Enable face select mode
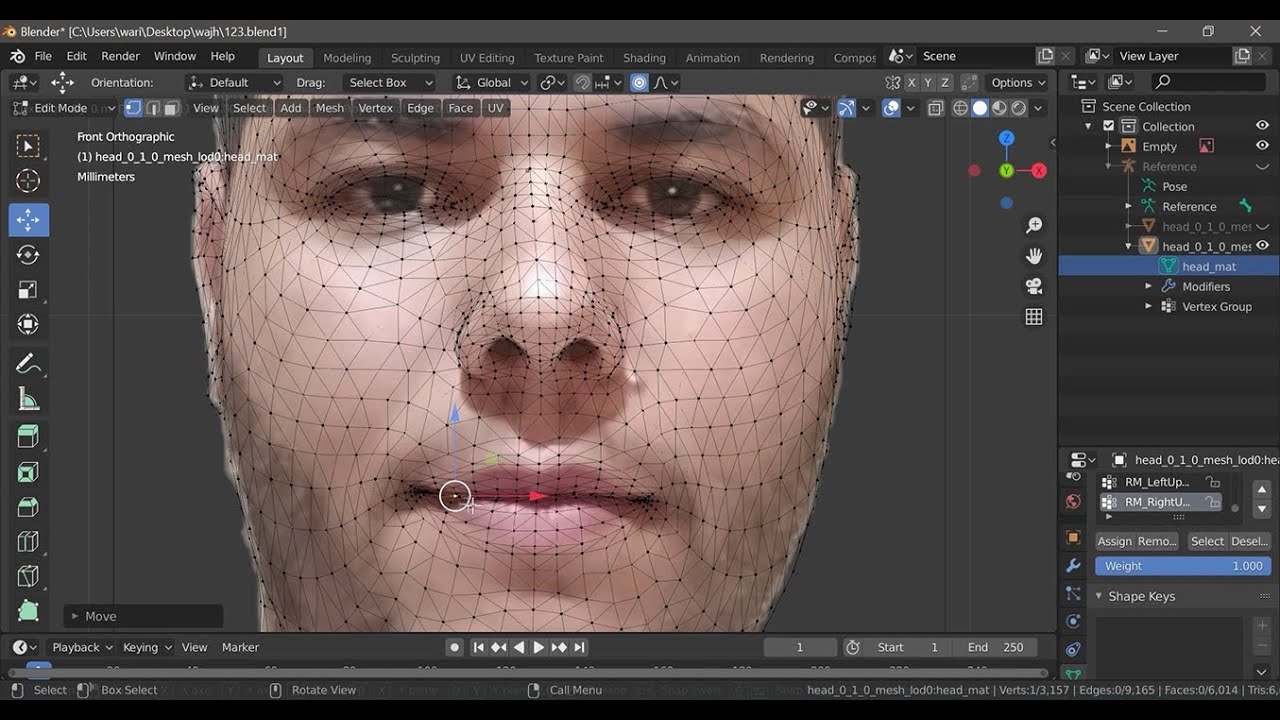1280x720 pixels. point(170,108)
